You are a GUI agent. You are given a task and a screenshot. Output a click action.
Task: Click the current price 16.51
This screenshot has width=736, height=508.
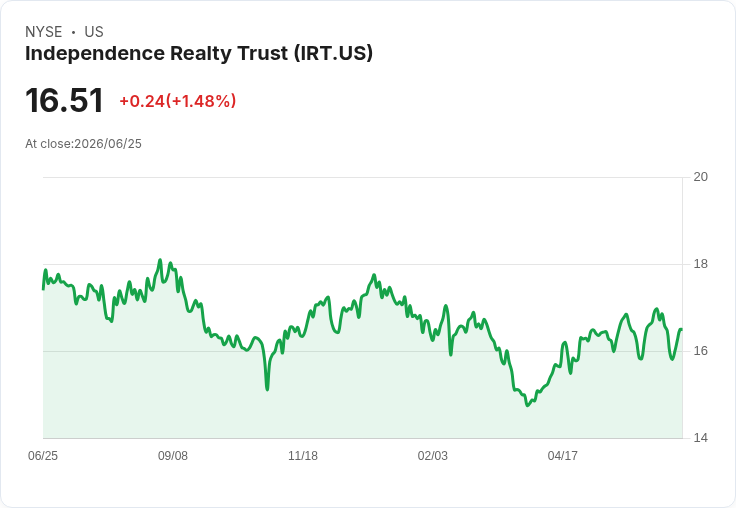pos(64,100)
